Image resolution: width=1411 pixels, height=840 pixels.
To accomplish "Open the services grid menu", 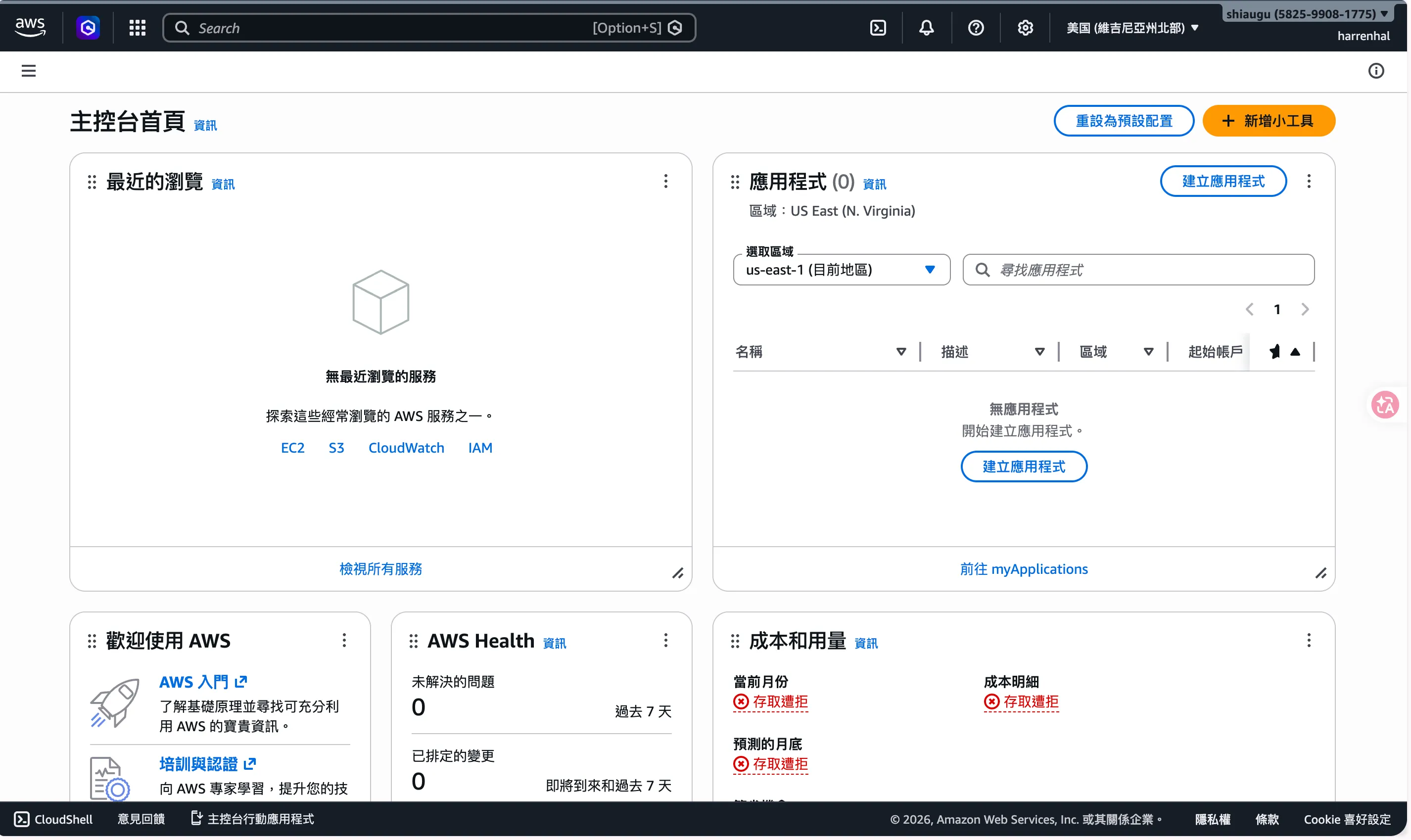I will 137,27.
